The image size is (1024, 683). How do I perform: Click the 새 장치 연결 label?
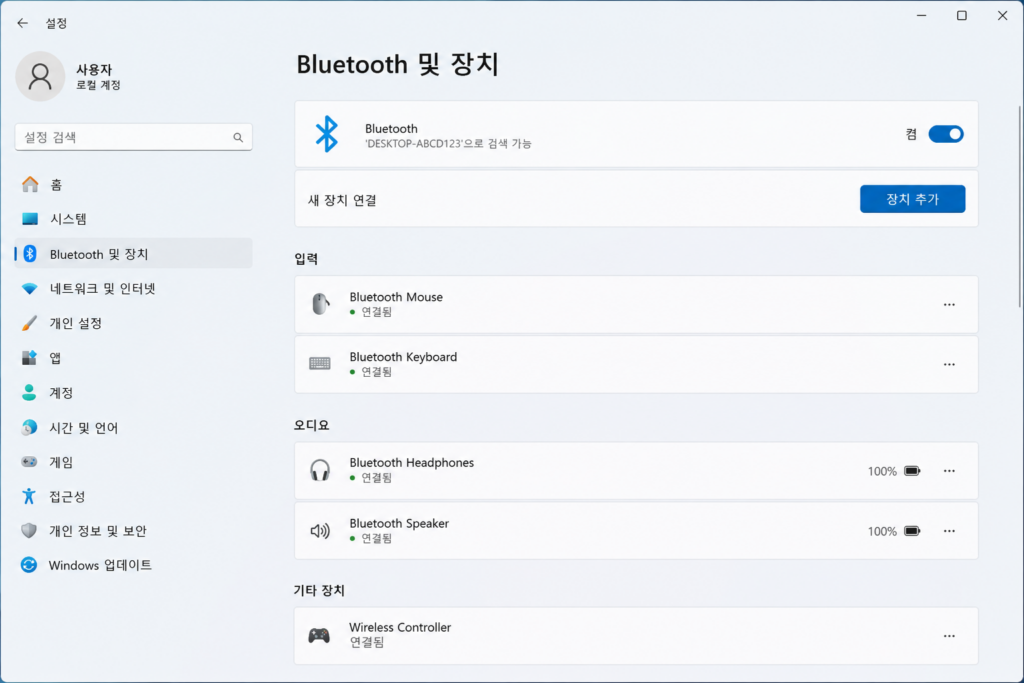342,200
